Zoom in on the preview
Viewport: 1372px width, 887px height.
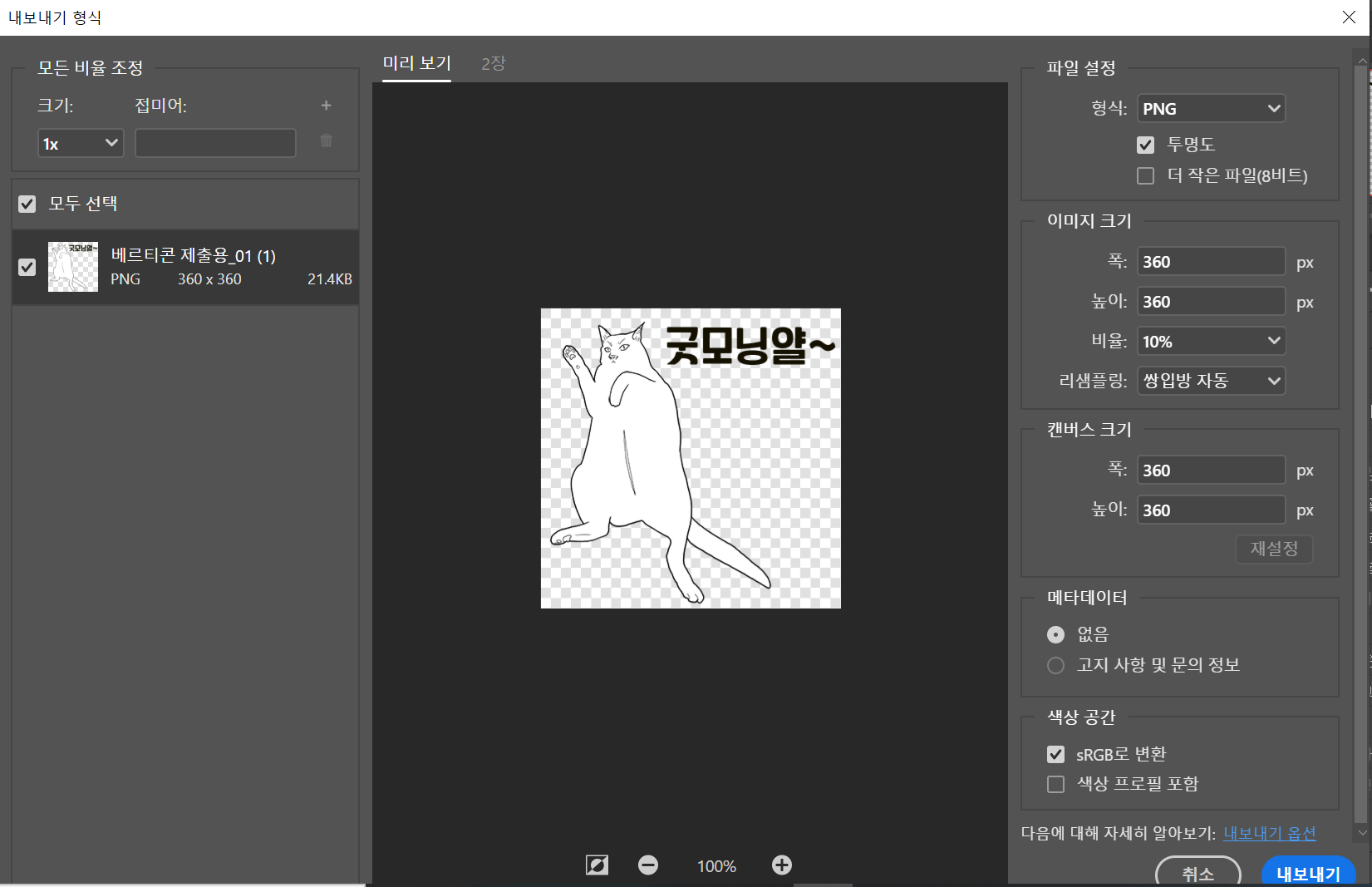pyautogui.click(x=781, y=865)
